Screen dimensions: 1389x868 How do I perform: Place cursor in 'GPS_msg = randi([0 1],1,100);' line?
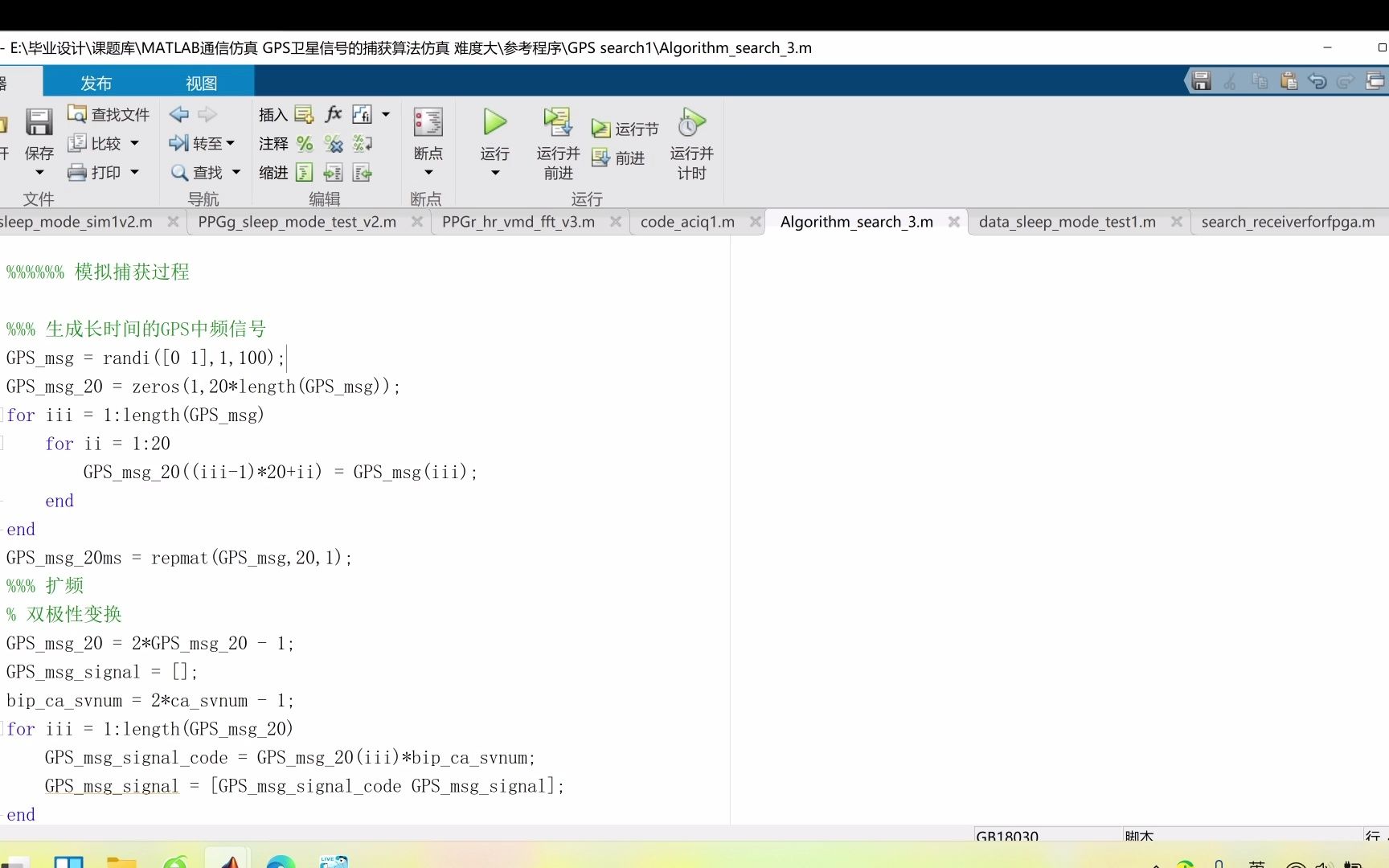point(145,358)
